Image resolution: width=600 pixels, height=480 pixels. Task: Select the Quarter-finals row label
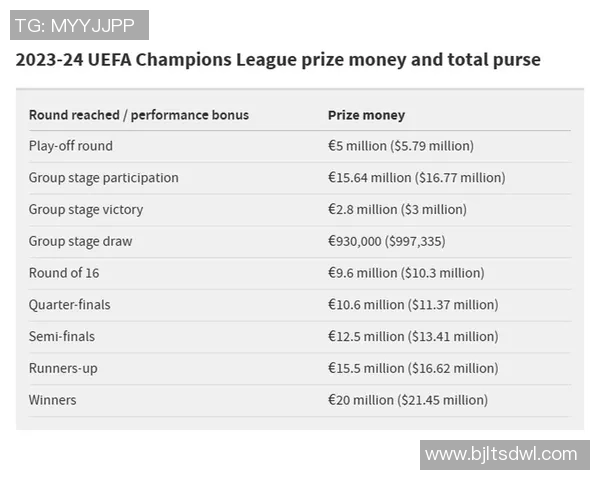pos(69,305)
